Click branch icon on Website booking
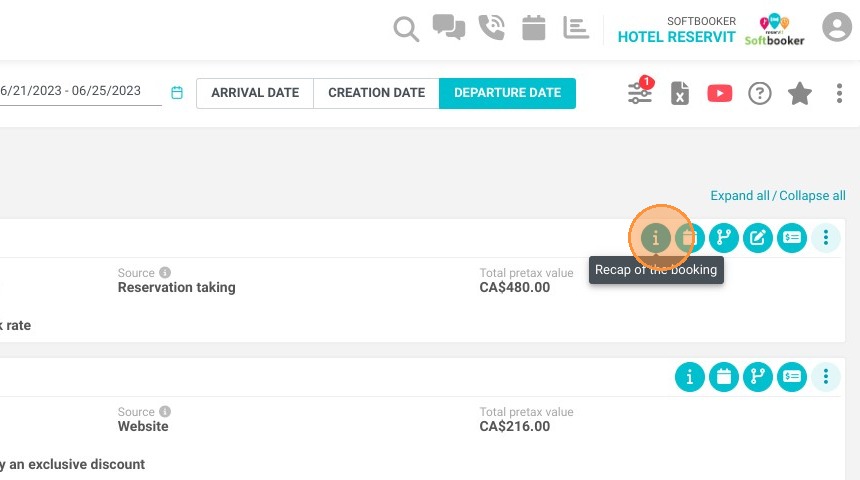Viewport: 860px width, 480px height. 757,377
